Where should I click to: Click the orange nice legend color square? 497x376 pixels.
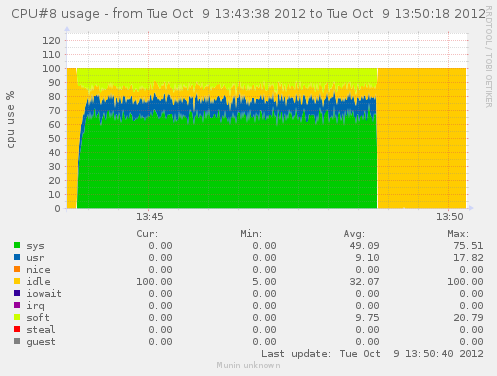(x=17, y=269)
